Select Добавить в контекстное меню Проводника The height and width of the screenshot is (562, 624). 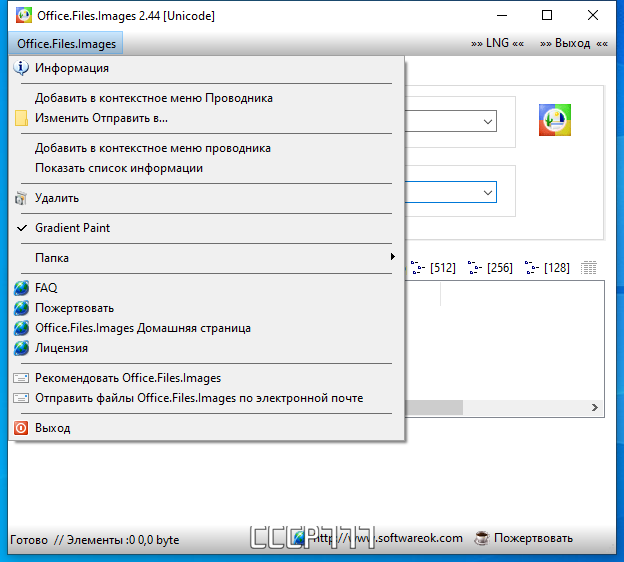click(x=206, y=98)
